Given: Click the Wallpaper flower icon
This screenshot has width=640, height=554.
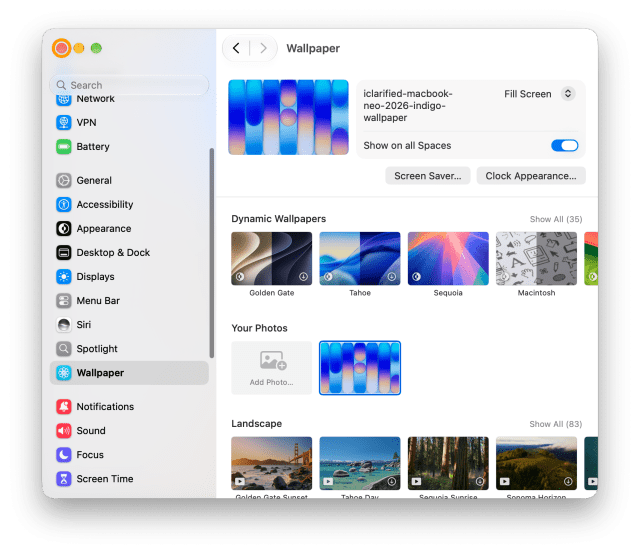Looking at the screenshot, I should [64, 373].
